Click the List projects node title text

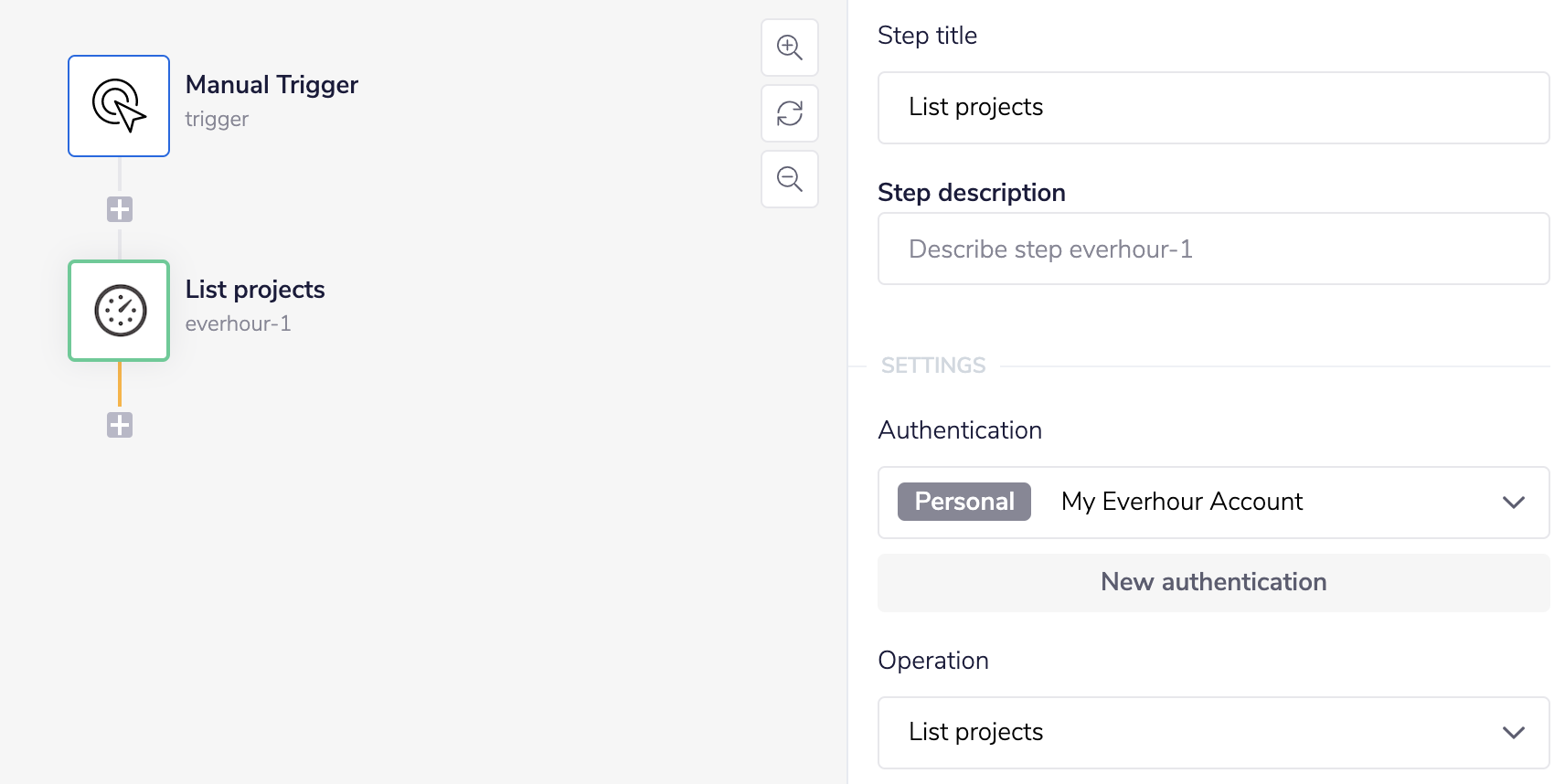click(x=255, y=290)
